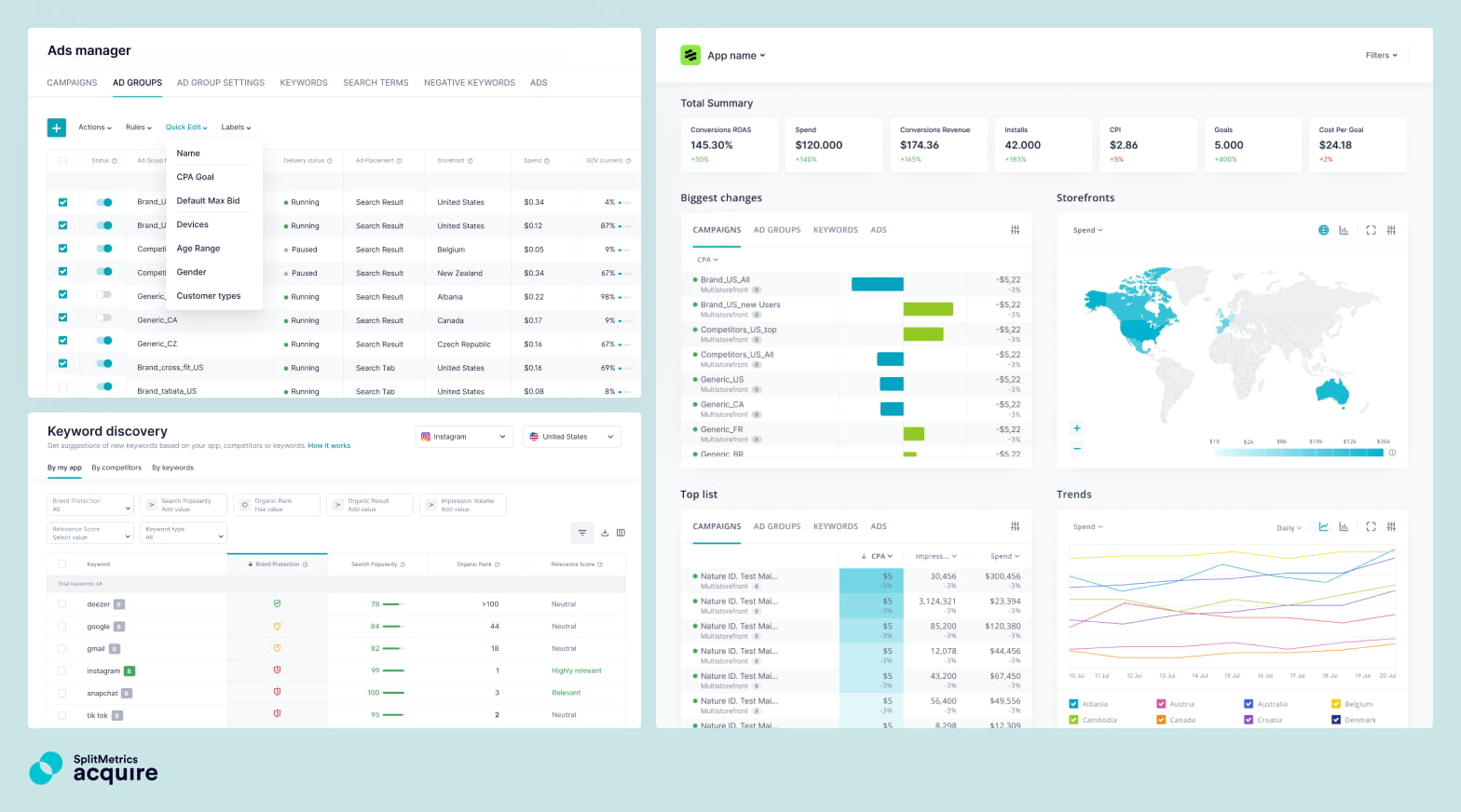Screen dimensions: 1461x812
Task: Open the United States country dropdown
Action: (x=571, y=437)
